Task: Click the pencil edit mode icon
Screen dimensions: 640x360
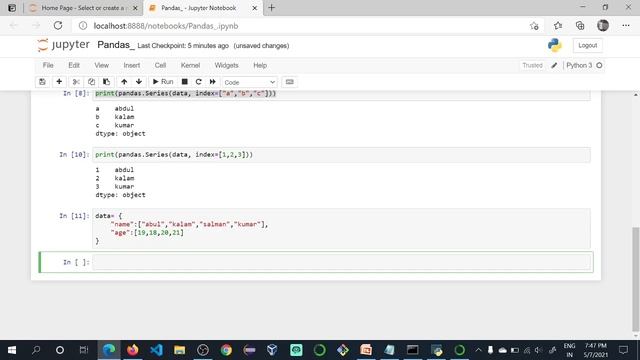Action: click(554, 65)
